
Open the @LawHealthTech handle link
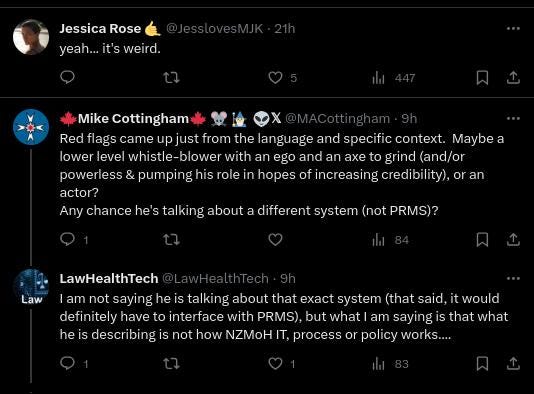pos(215,279)
